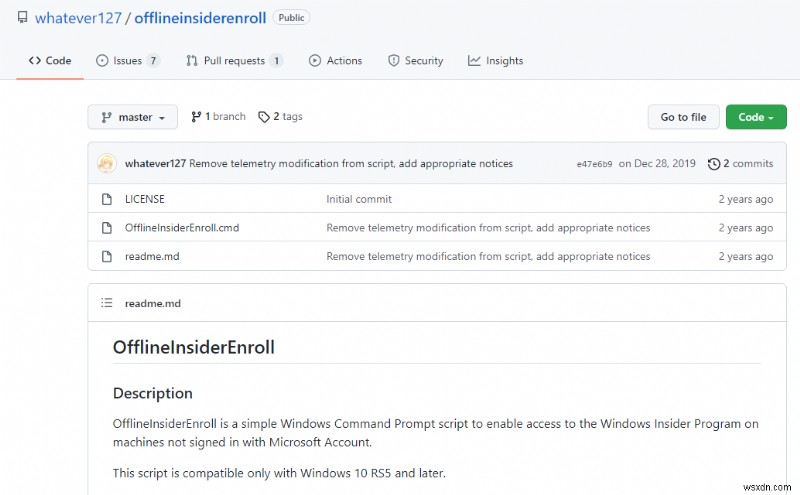
Task: Open the green Code dropdown
Action: click(755, 117)
